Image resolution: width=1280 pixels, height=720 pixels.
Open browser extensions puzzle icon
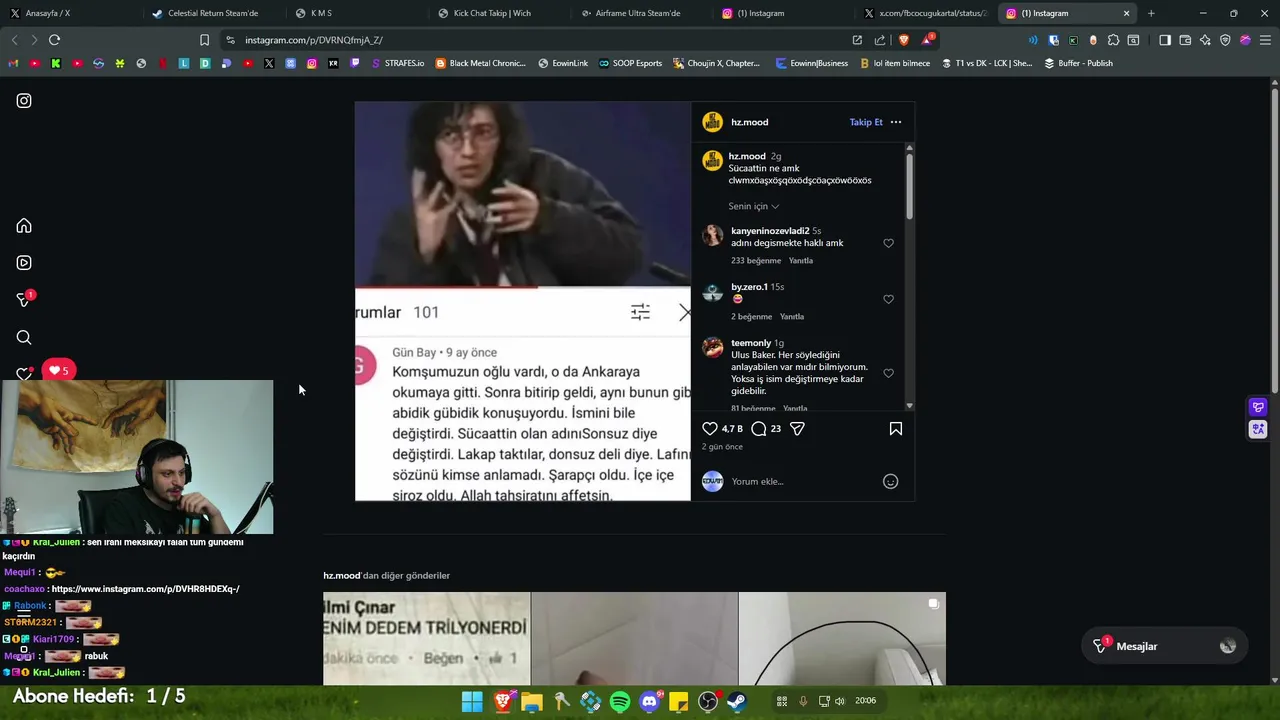(1113, 40)
